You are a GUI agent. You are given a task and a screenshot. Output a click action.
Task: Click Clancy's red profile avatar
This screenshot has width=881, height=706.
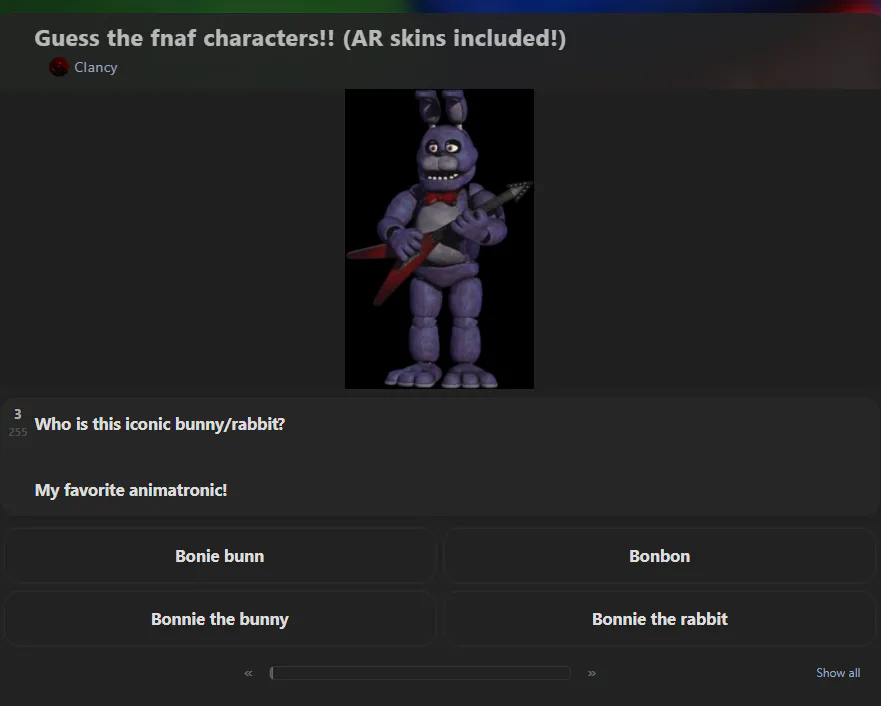58,67
